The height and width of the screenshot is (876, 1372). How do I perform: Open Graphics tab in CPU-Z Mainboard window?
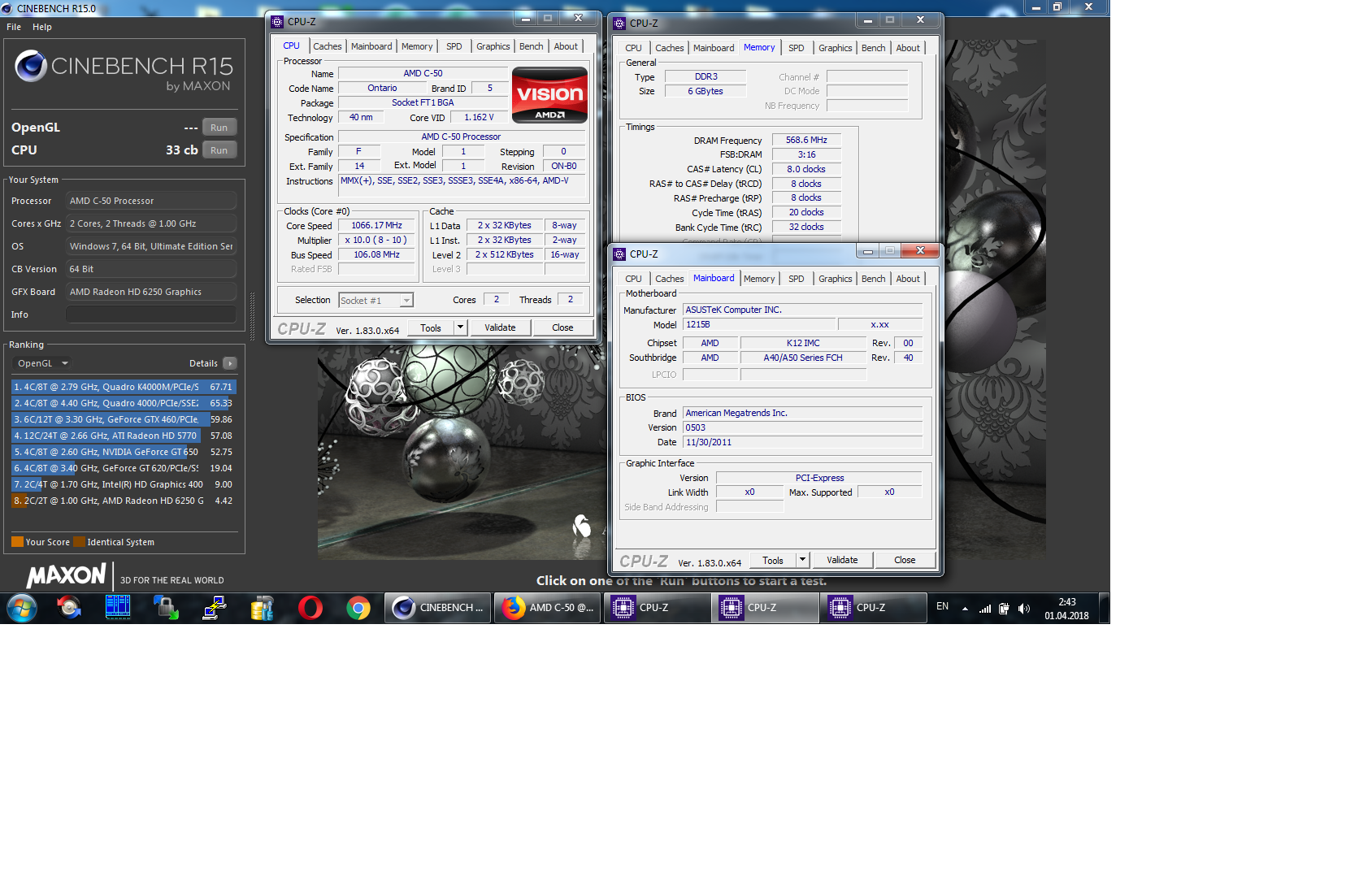point(836,279)
